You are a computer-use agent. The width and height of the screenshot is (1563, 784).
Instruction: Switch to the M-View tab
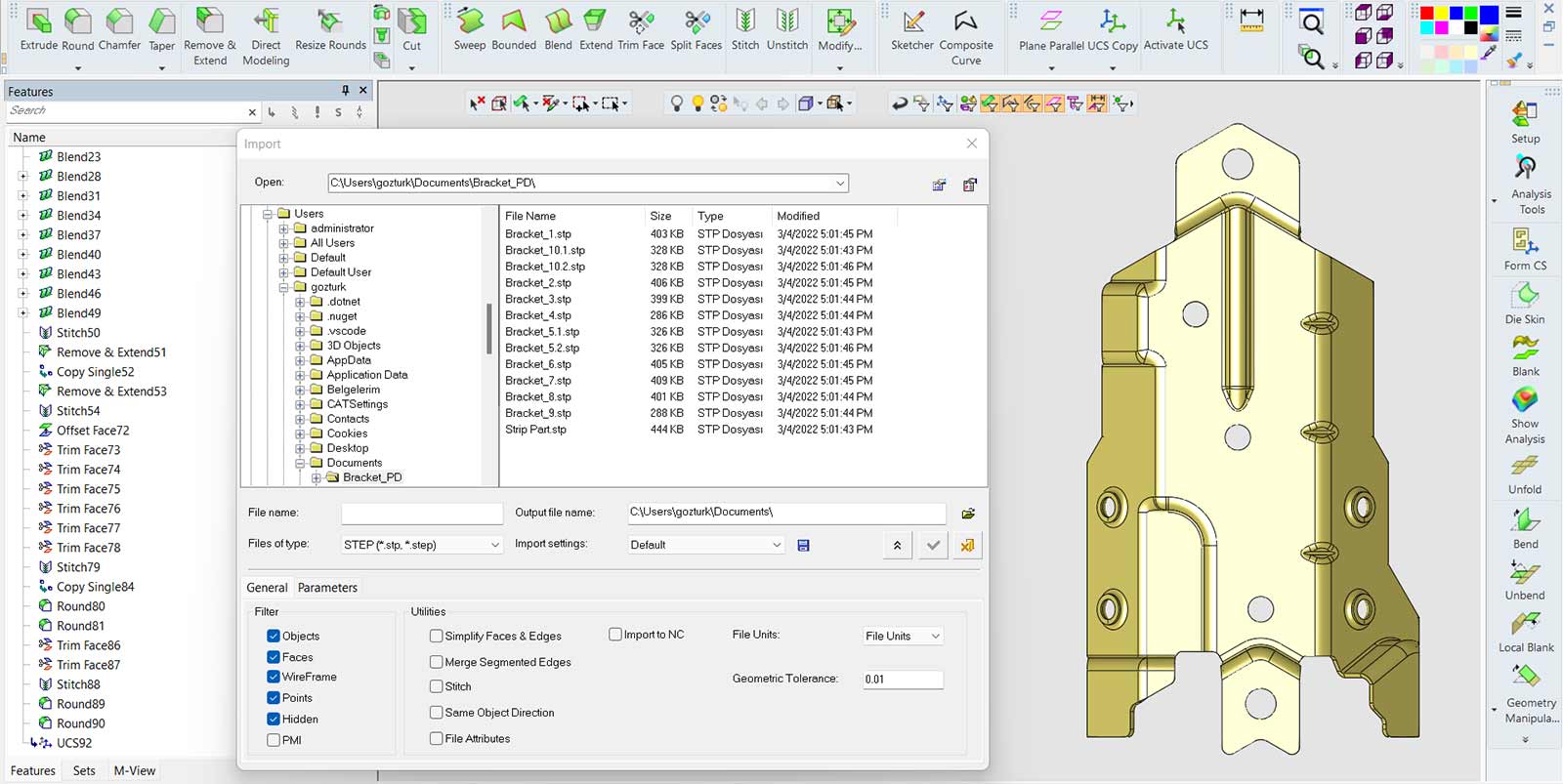(x=135, y=770)
